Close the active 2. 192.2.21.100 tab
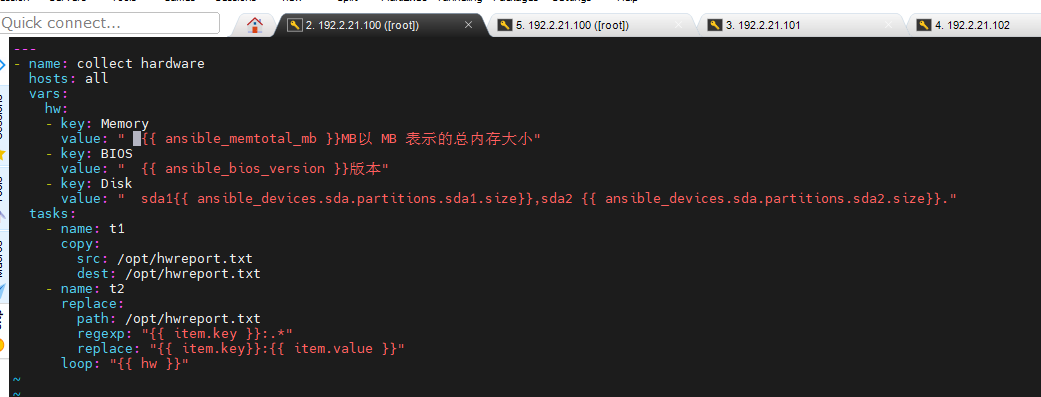This screenshot has width=1041, height=397. (x=468, y=25)
